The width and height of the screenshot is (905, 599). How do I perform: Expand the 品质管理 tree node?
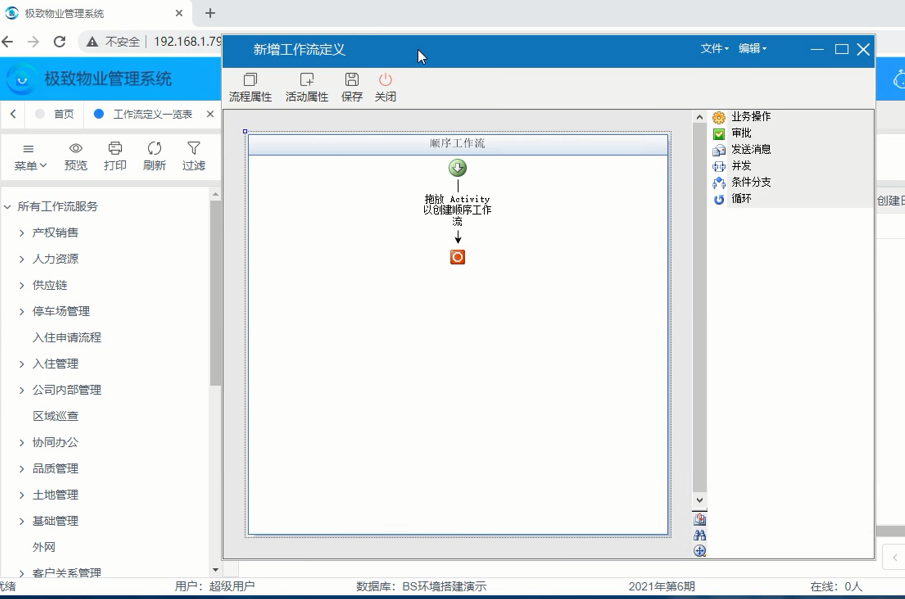click(21, 469)
